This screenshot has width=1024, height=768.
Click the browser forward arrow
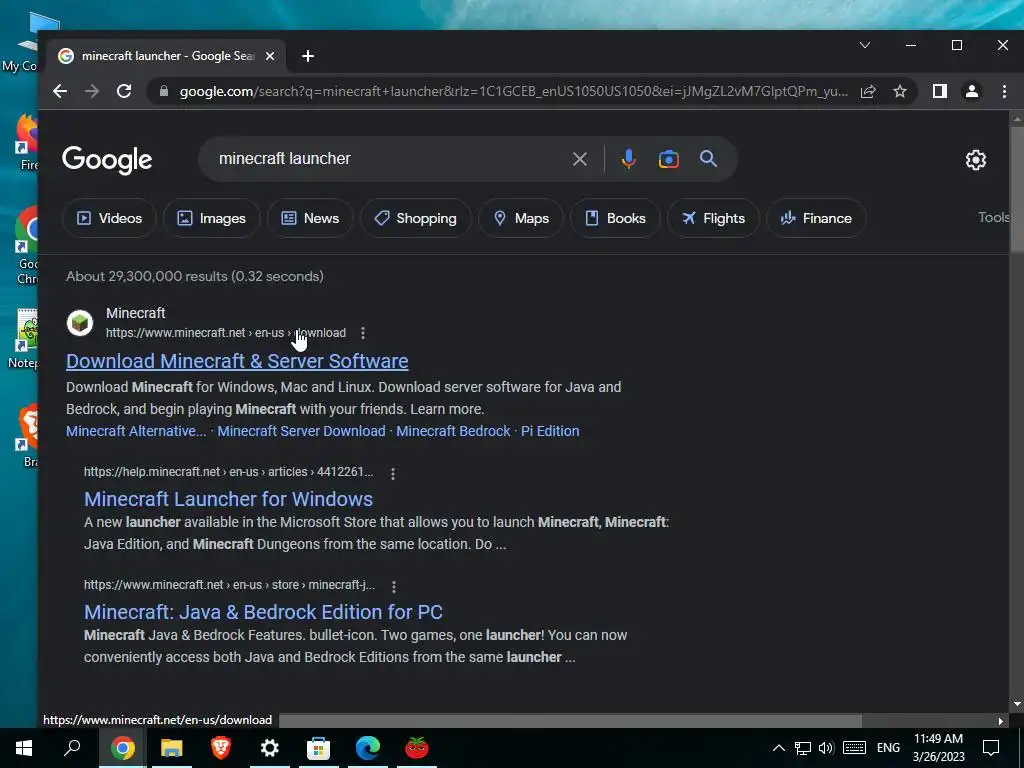click(x=92, y=91)
